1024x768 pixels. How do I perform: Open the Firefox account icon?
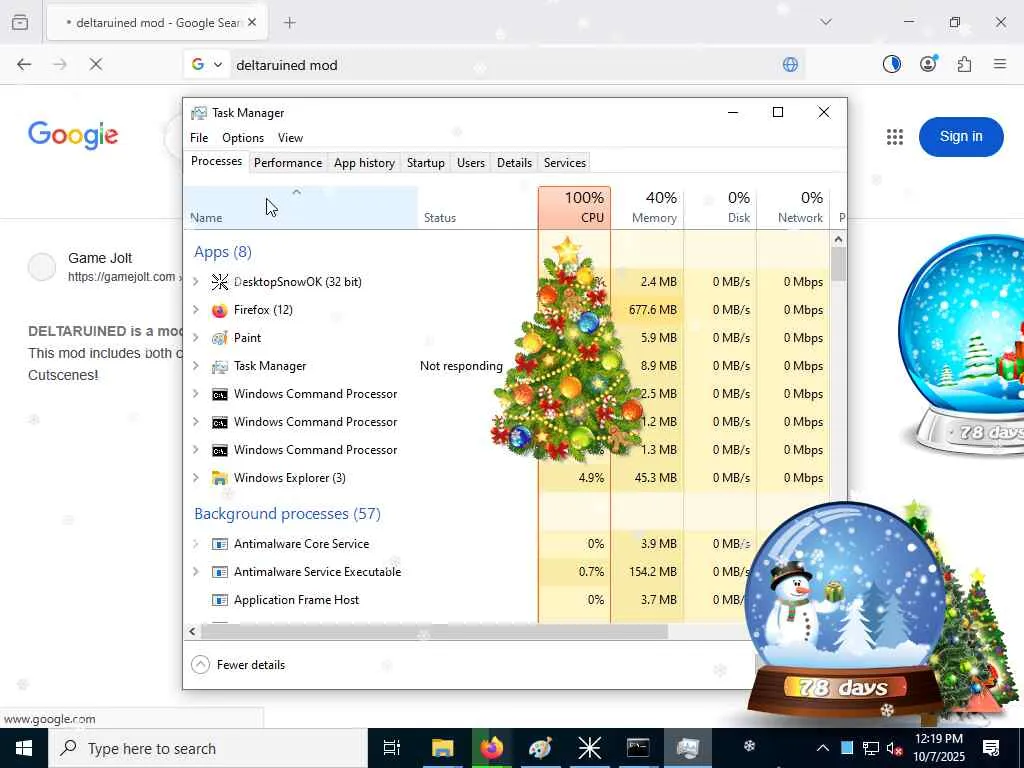point(928,64)
